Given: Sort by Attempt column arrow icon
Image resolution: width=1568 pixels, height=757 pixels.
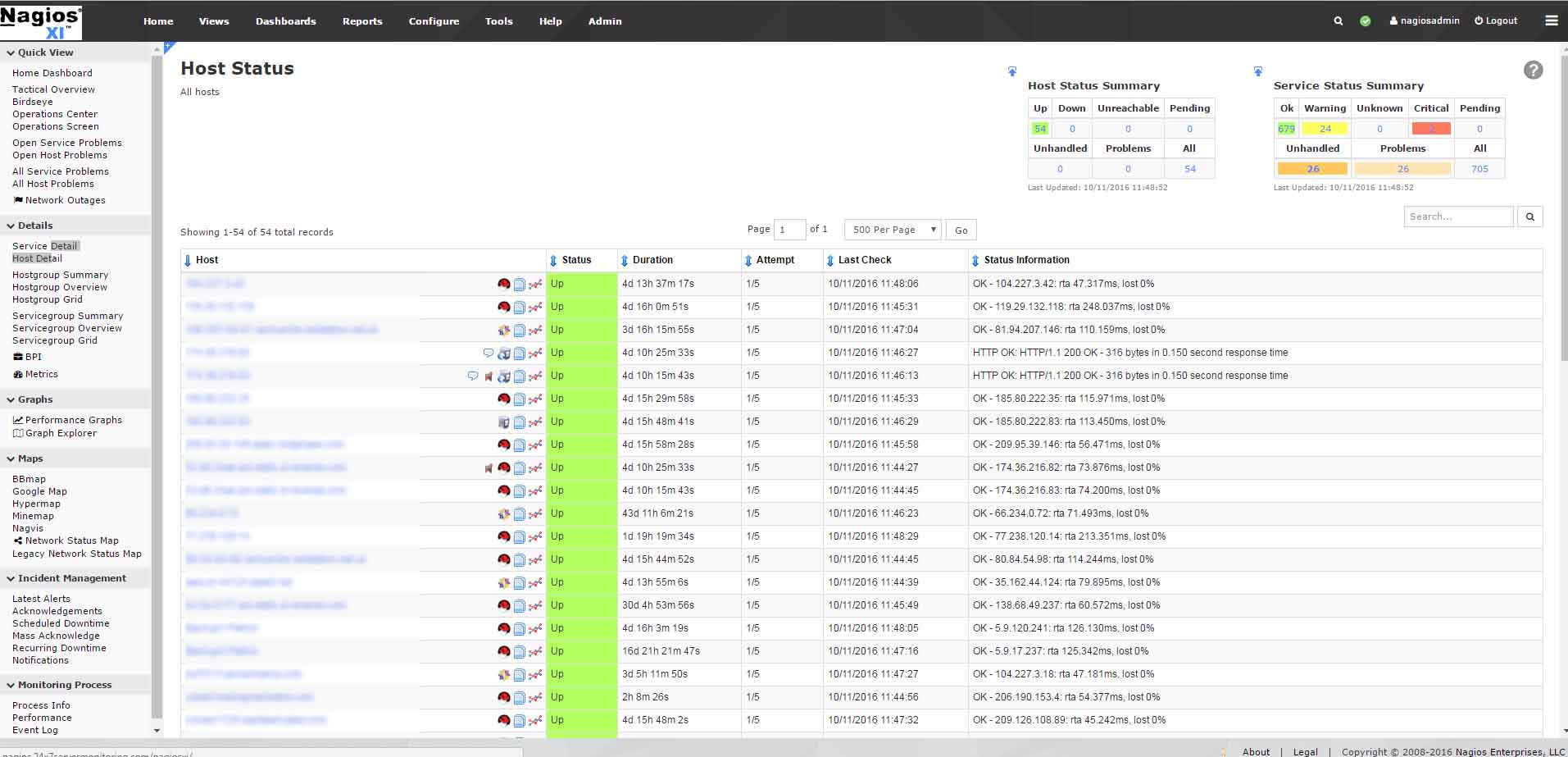Looking at the screenshot, I should [x=748, y=260].
